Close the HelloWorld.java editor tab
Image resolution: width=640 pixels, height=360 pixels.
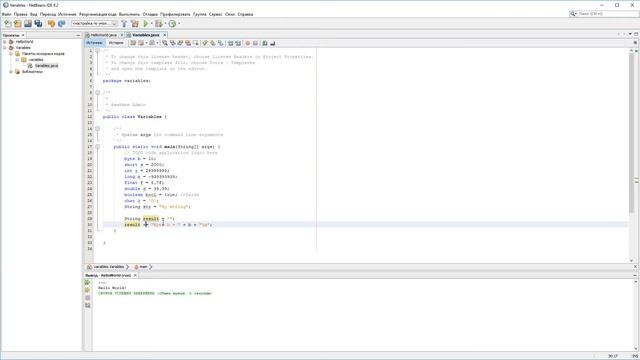click(122, 35)
